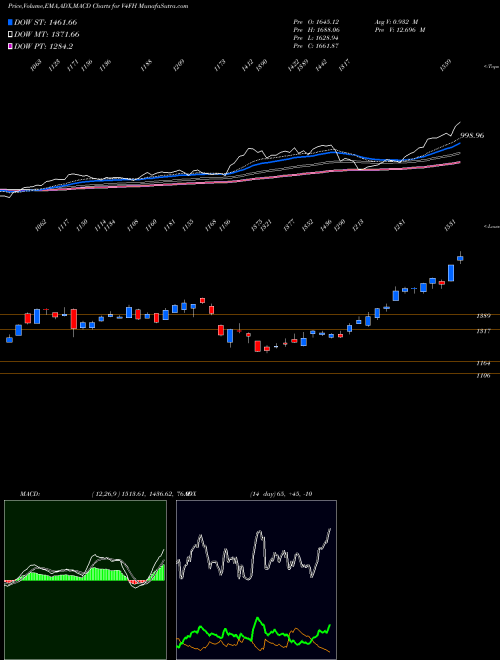
Task: Select the 'DOW MT: 1371.66' label
Action: pos(47,34)
